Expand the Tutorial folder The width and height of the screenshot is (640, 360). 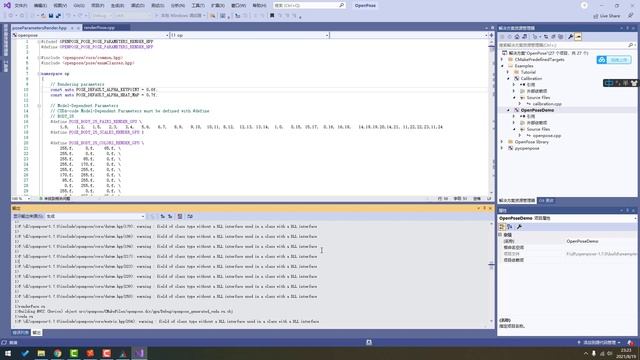(x=508, y=72)
